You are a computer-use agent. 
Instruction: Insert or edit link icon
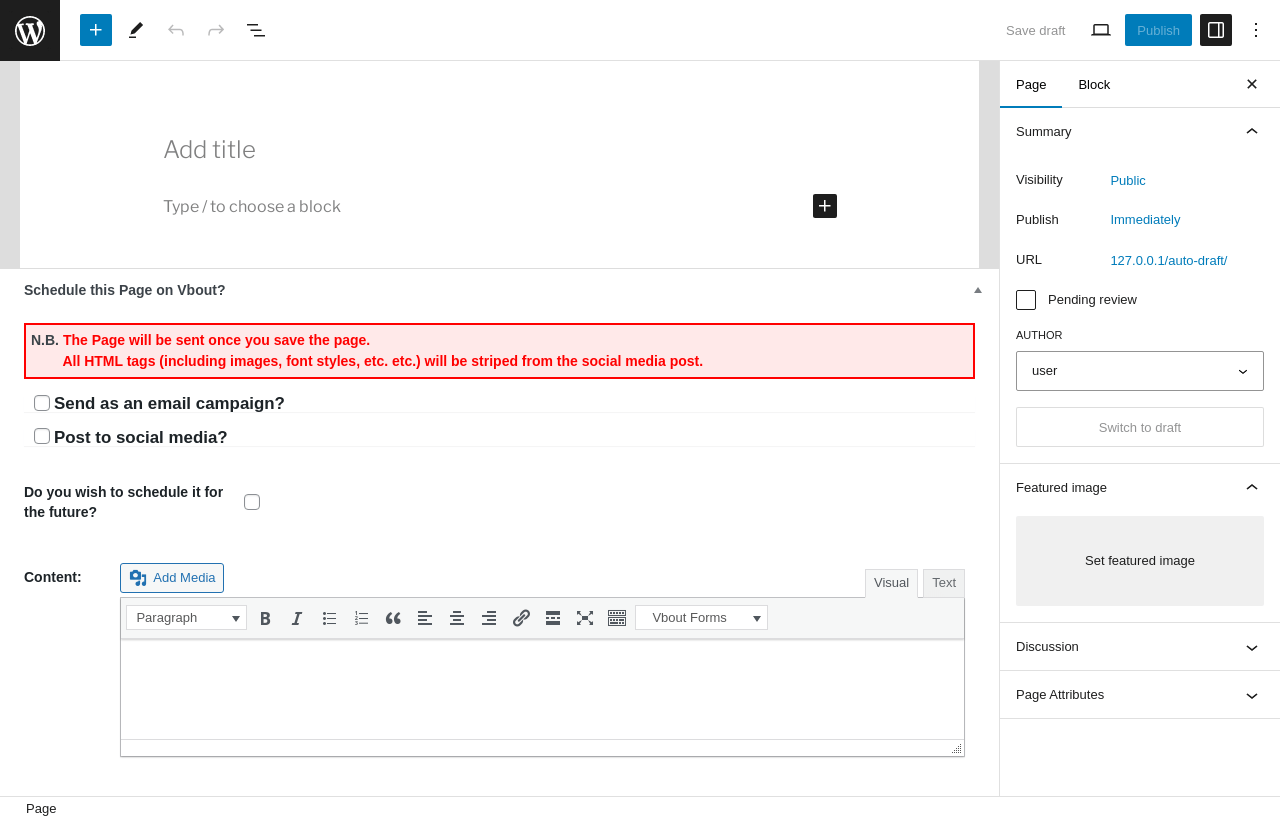521,618
